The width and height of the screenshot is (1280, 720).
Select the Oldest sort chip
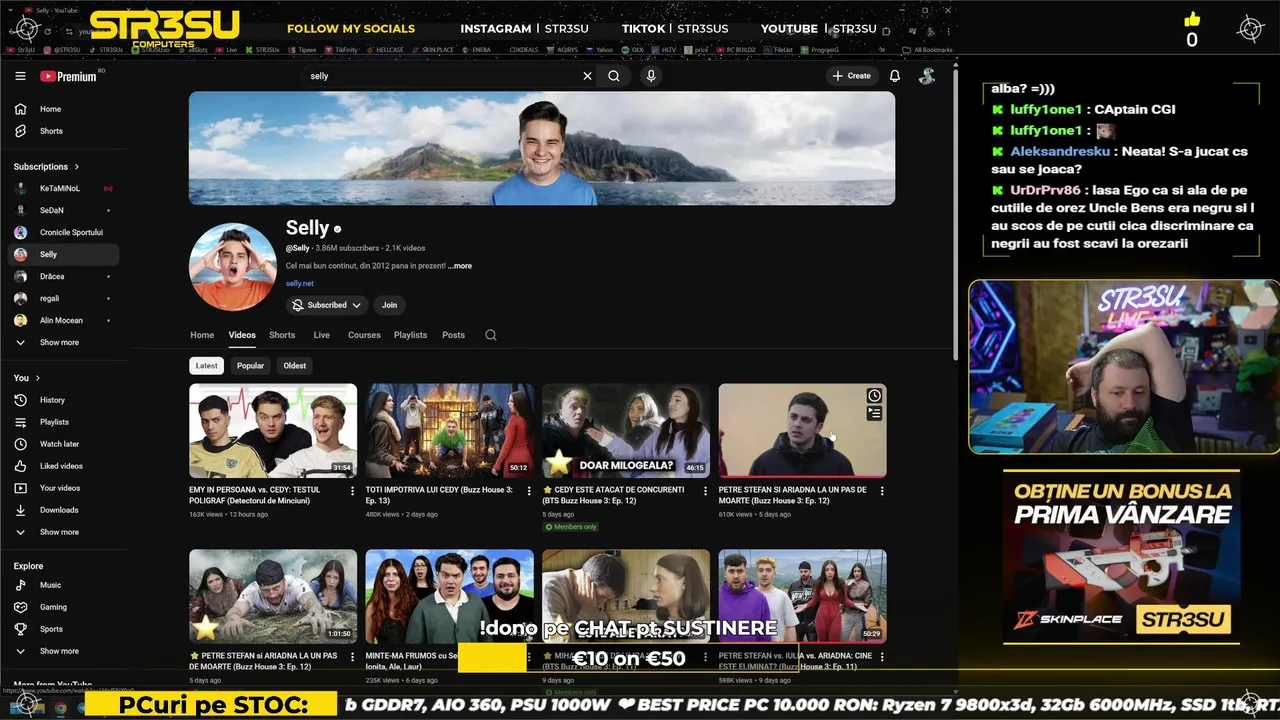pyautogui.click(x=295, y=366)
